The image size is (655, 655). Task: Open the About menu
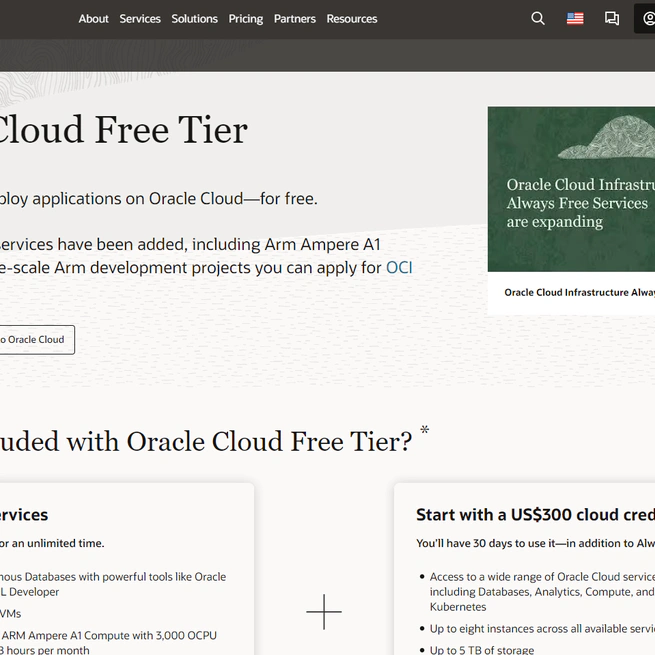(x=94, y=19)
